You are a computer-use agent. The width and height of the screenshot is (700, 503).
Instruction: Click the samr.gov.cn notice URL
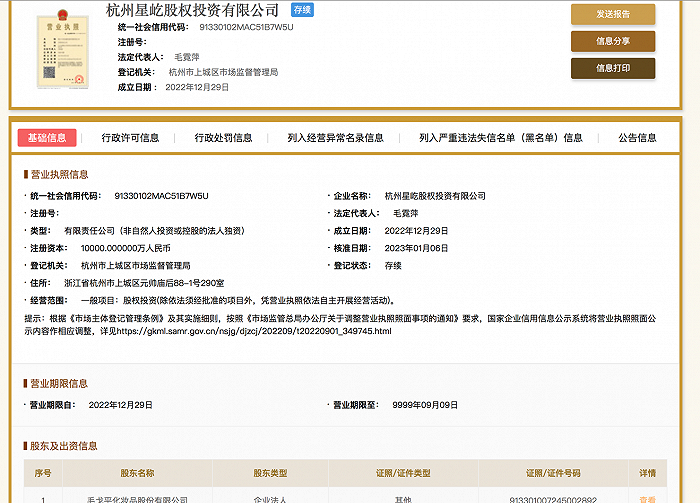click(254, 331)
